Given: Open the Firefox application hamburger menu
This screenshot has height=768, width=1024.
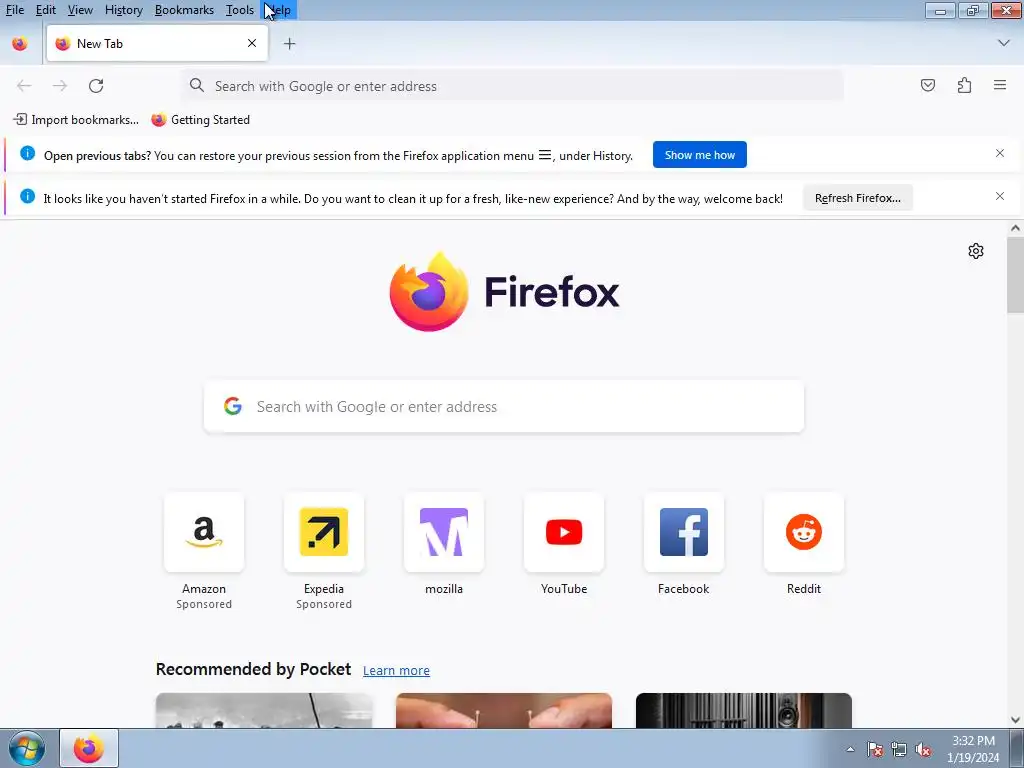Looking at the screenshot, I should 1000,86.
